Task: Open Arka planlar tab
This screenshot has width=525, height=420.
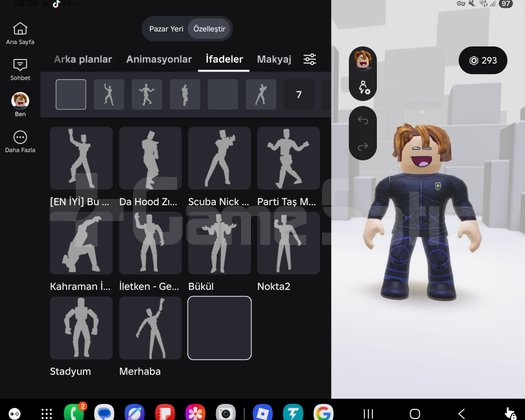Action: pos(83,59)
